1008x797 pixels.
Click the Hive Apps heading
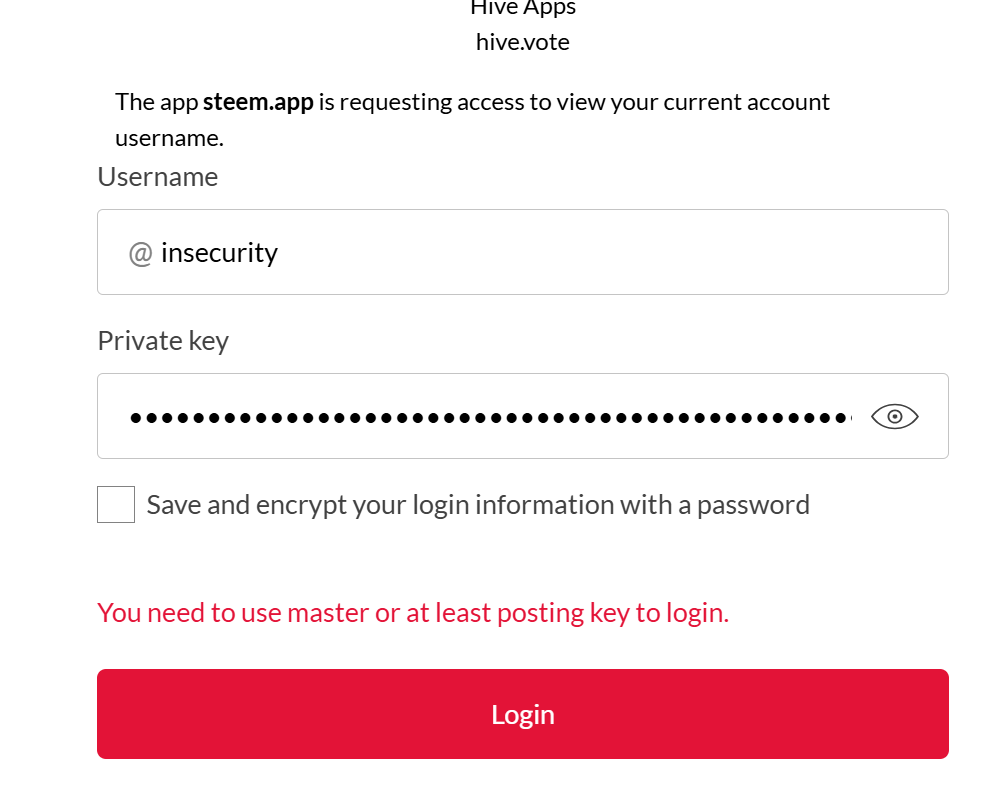pos(523,8)
